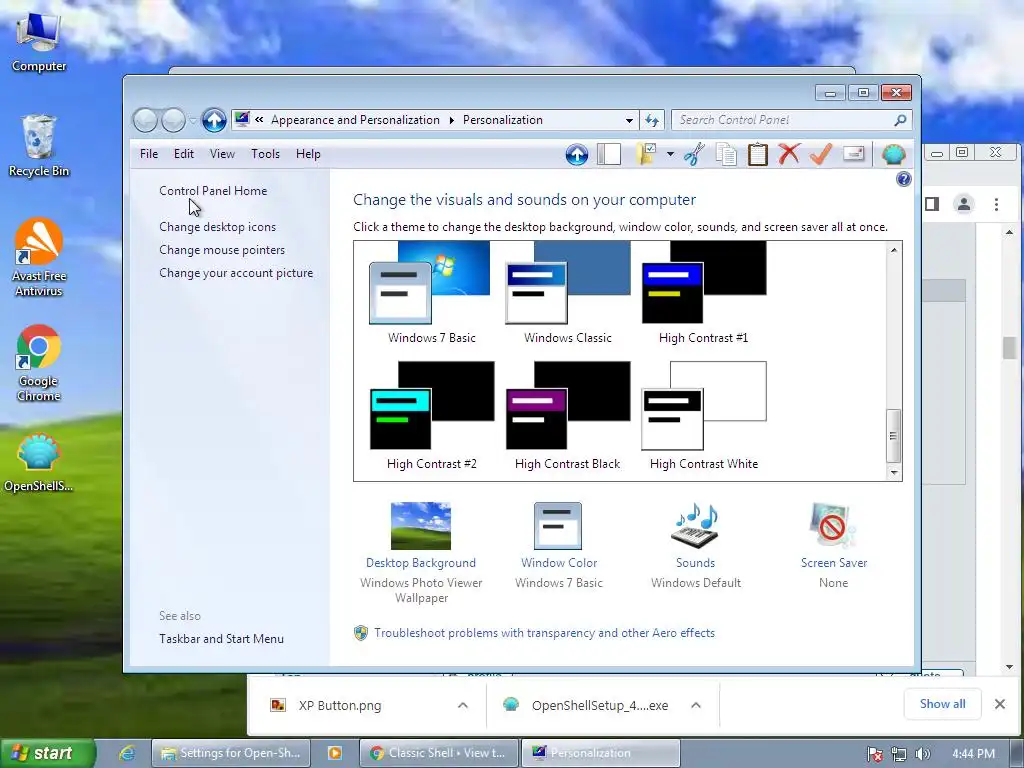1024x768 pixels.
Task: Open the XP Button.png download options chevron
Action: click(x=462, y=705)
